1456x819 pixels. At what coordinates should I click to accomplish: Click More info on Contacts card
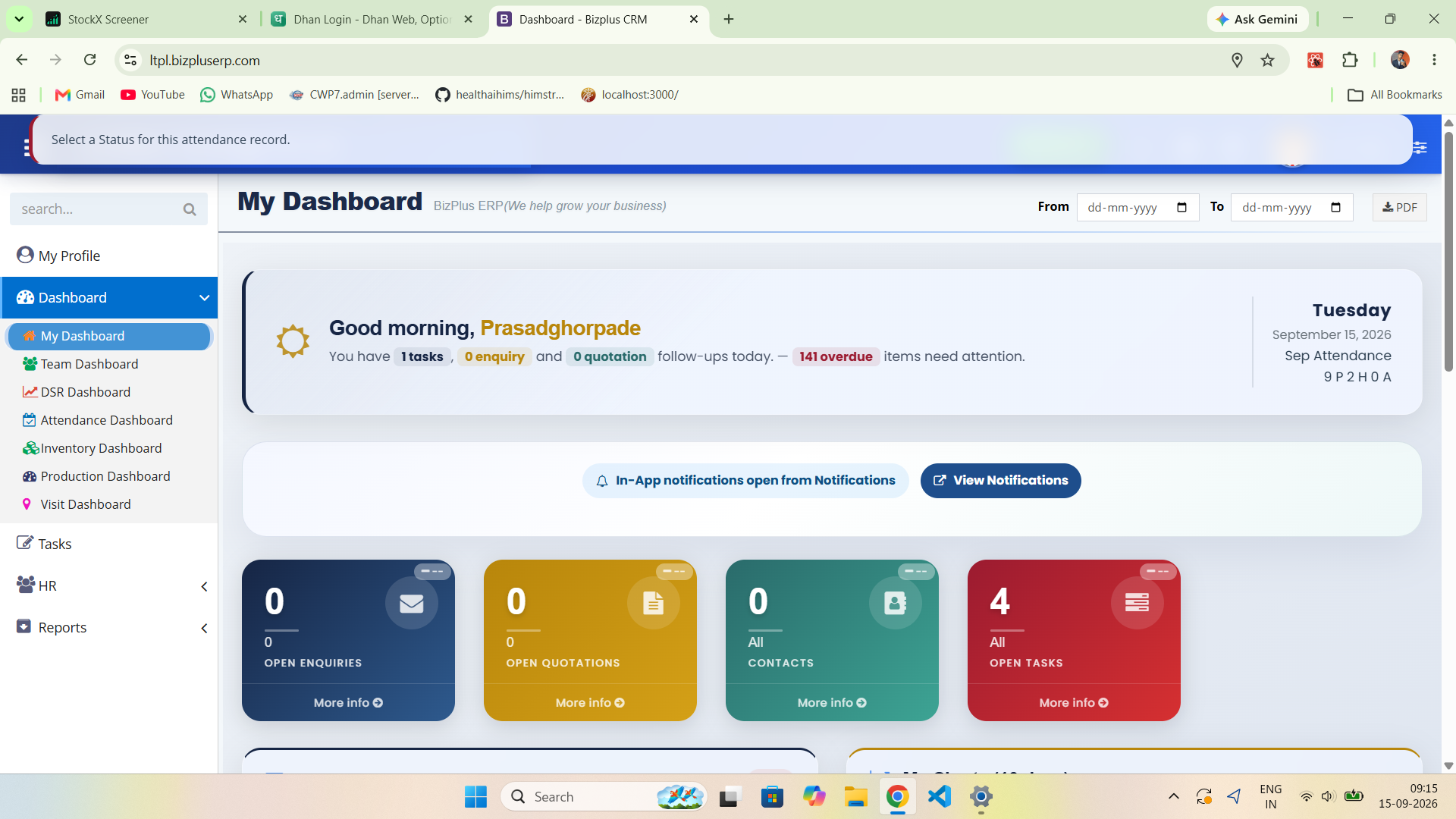pyautogui.click(x=832, y=703)
